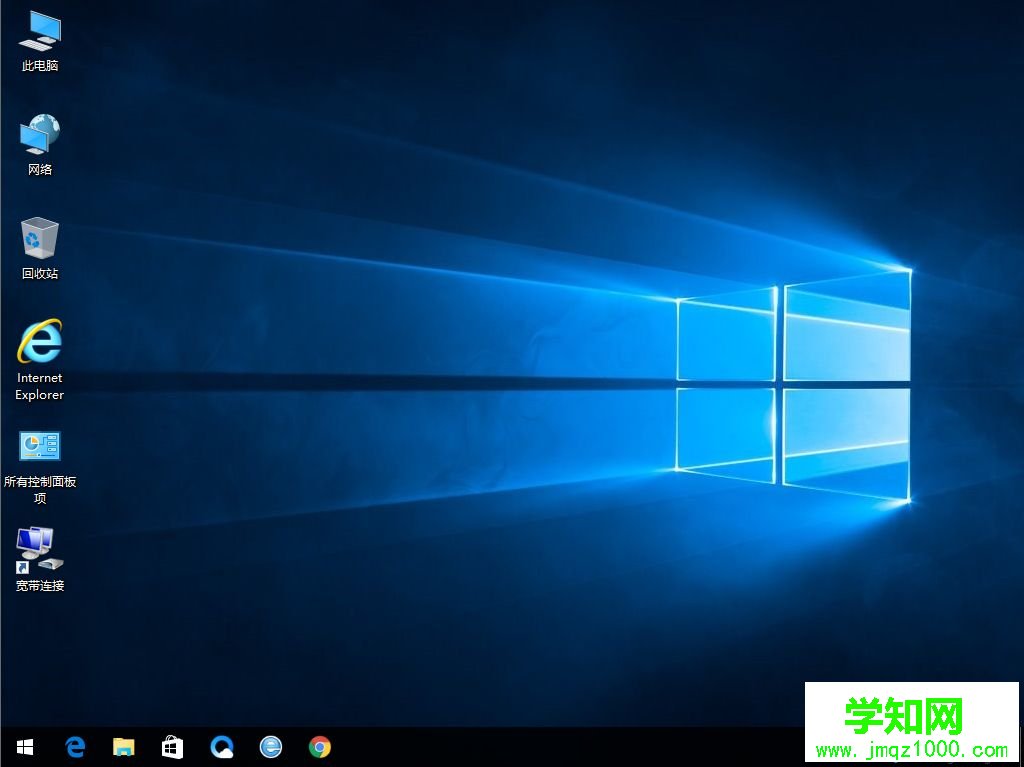
Task: Launch QQ Browser from the taskbar
Action: [x=222, y=747]
